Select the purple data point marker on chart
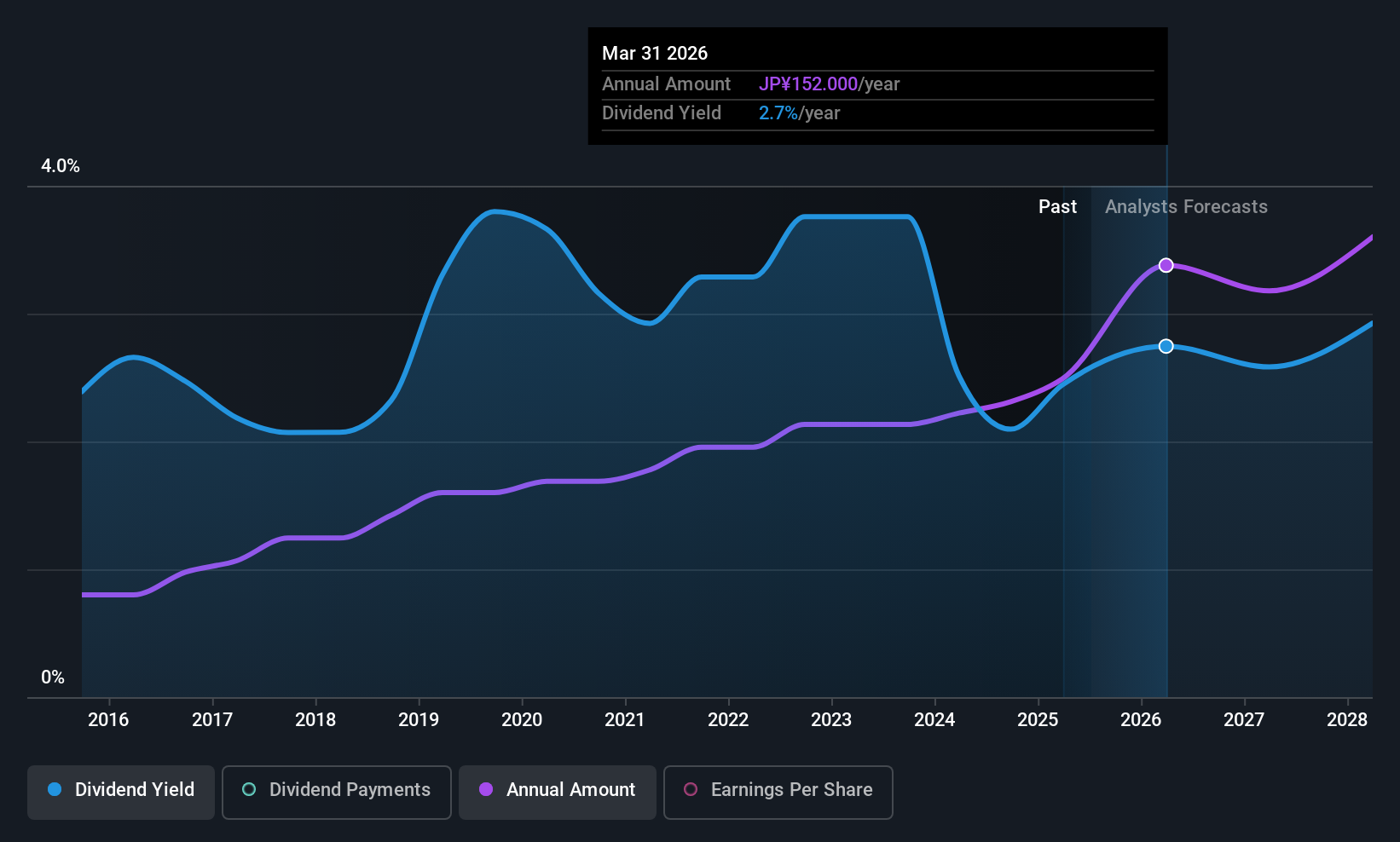This screenshot has width=1400, height=842. point(1166,265)
